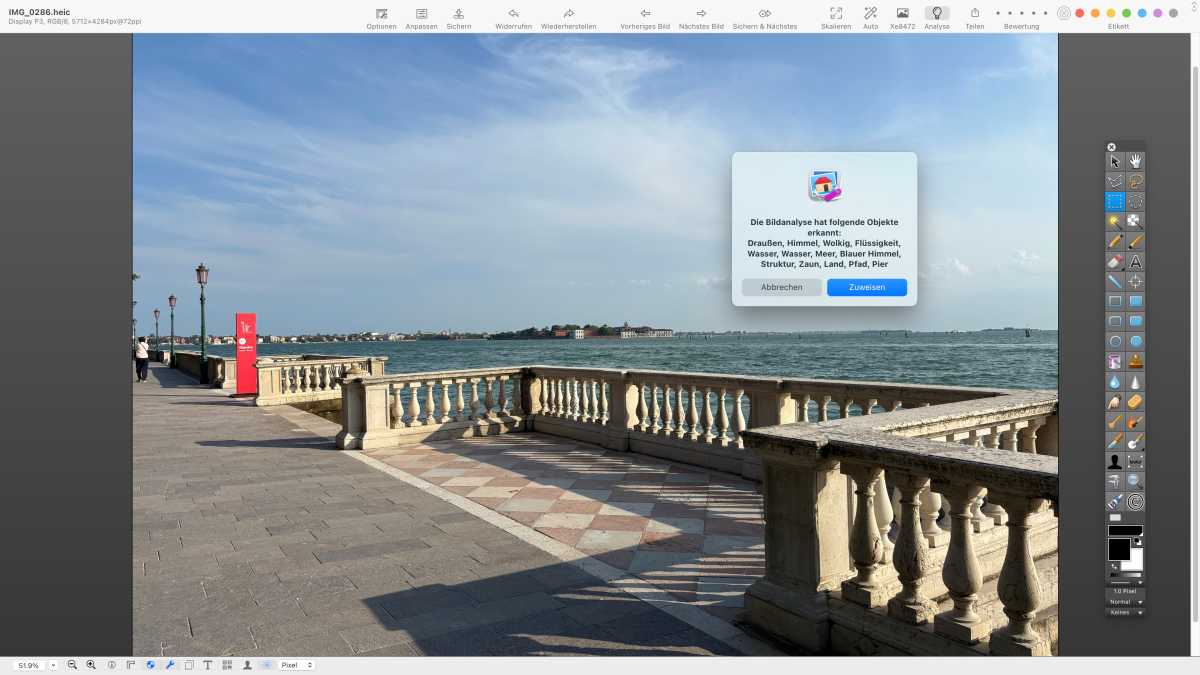Click Abbrechen in the dialog

point(781,287)
